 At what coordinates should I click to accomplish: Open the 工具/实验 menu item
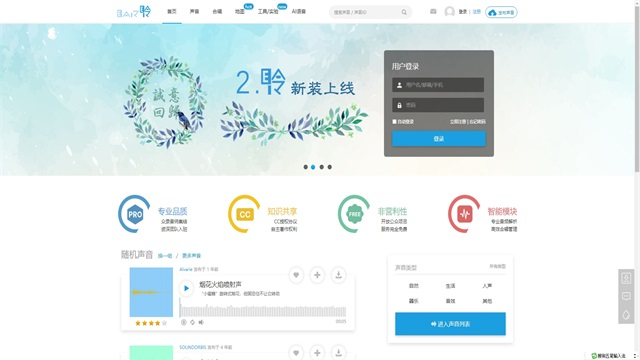coord(268,12)
